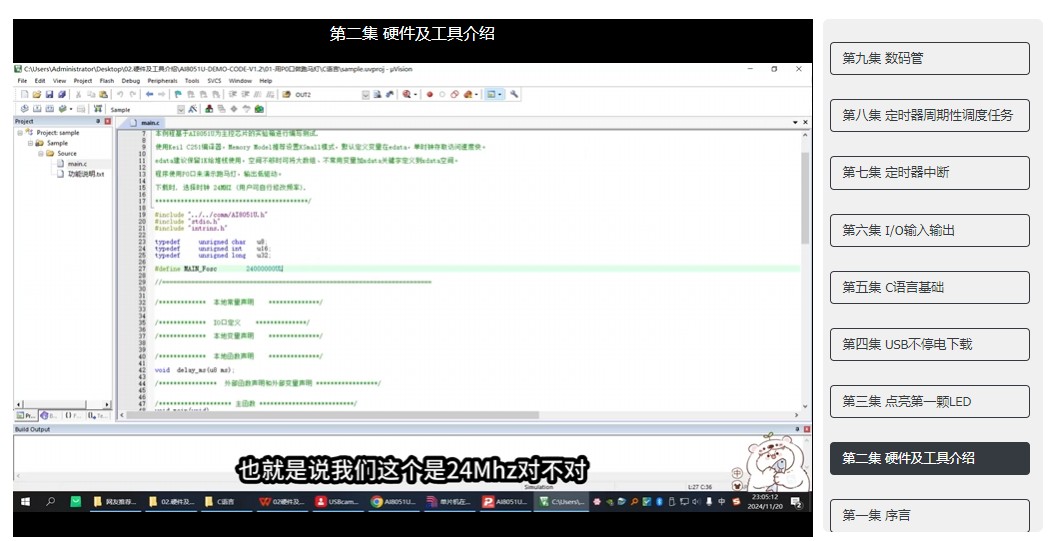Open the Debug menu
Screen dimensions: 1048x541
point(131,80)
